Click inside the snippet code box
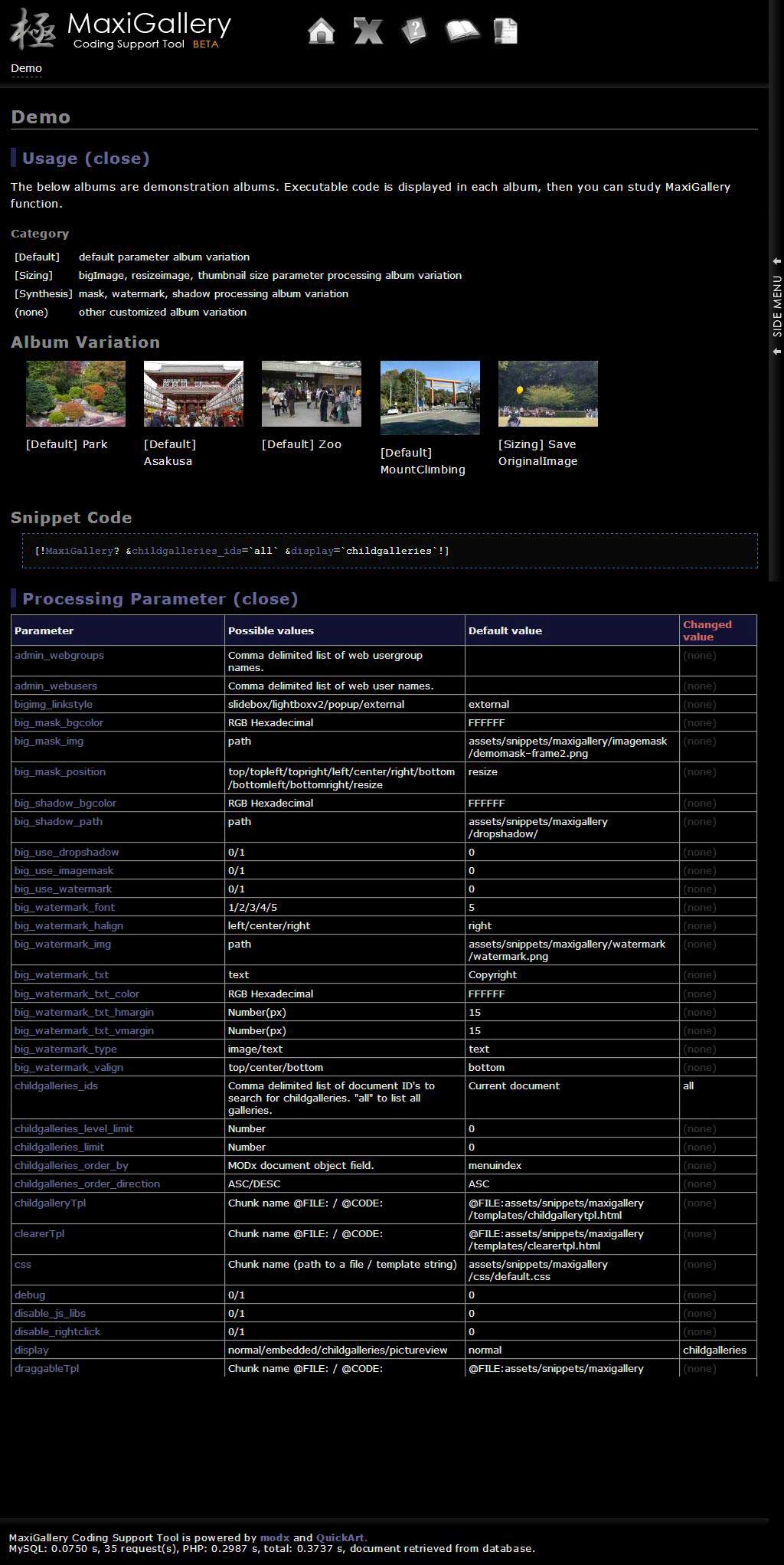 [x=390, y=551]
